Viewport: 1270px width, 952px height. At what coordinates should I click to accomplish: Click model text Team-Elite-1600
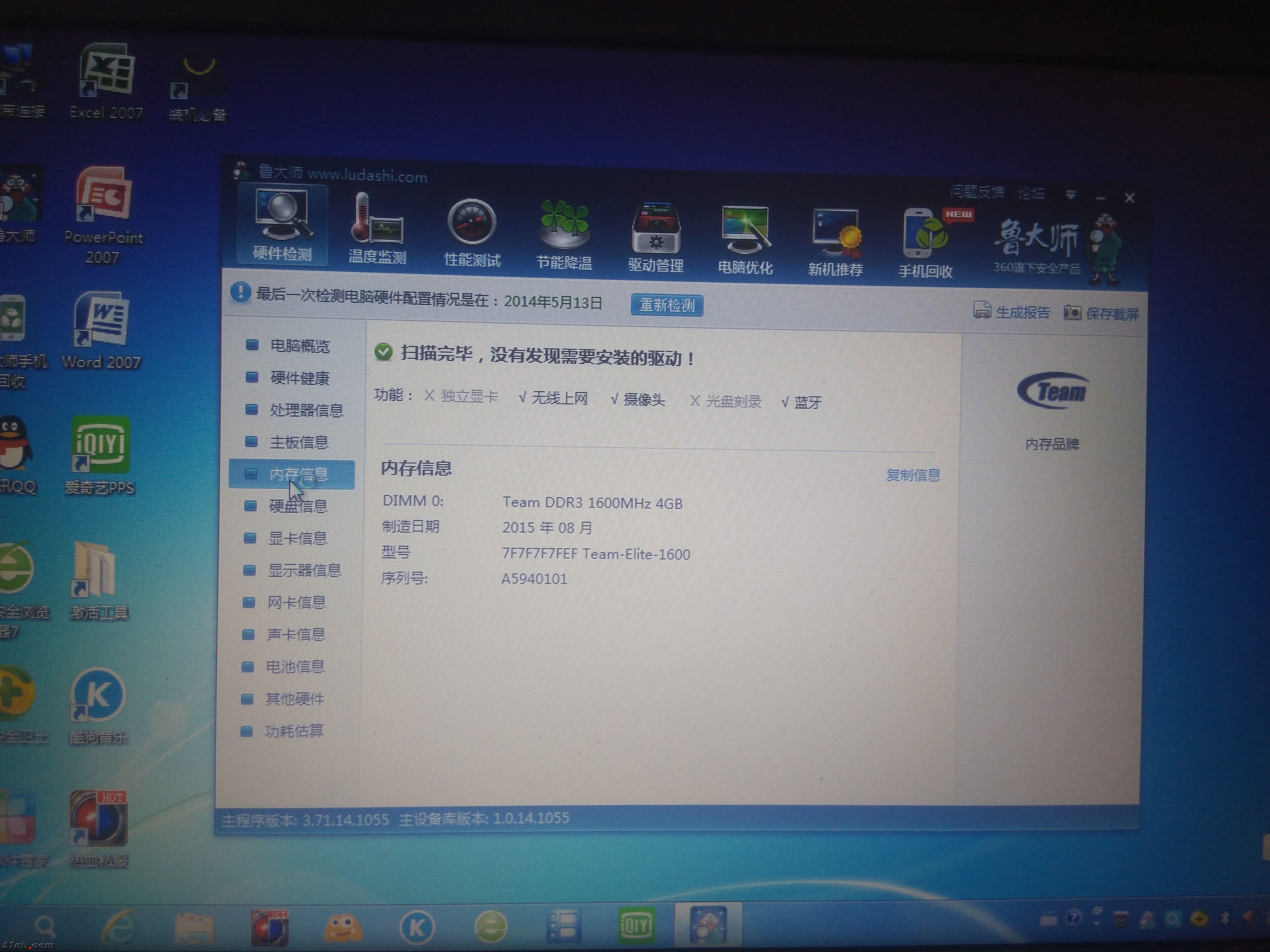[x=636, y=554]
